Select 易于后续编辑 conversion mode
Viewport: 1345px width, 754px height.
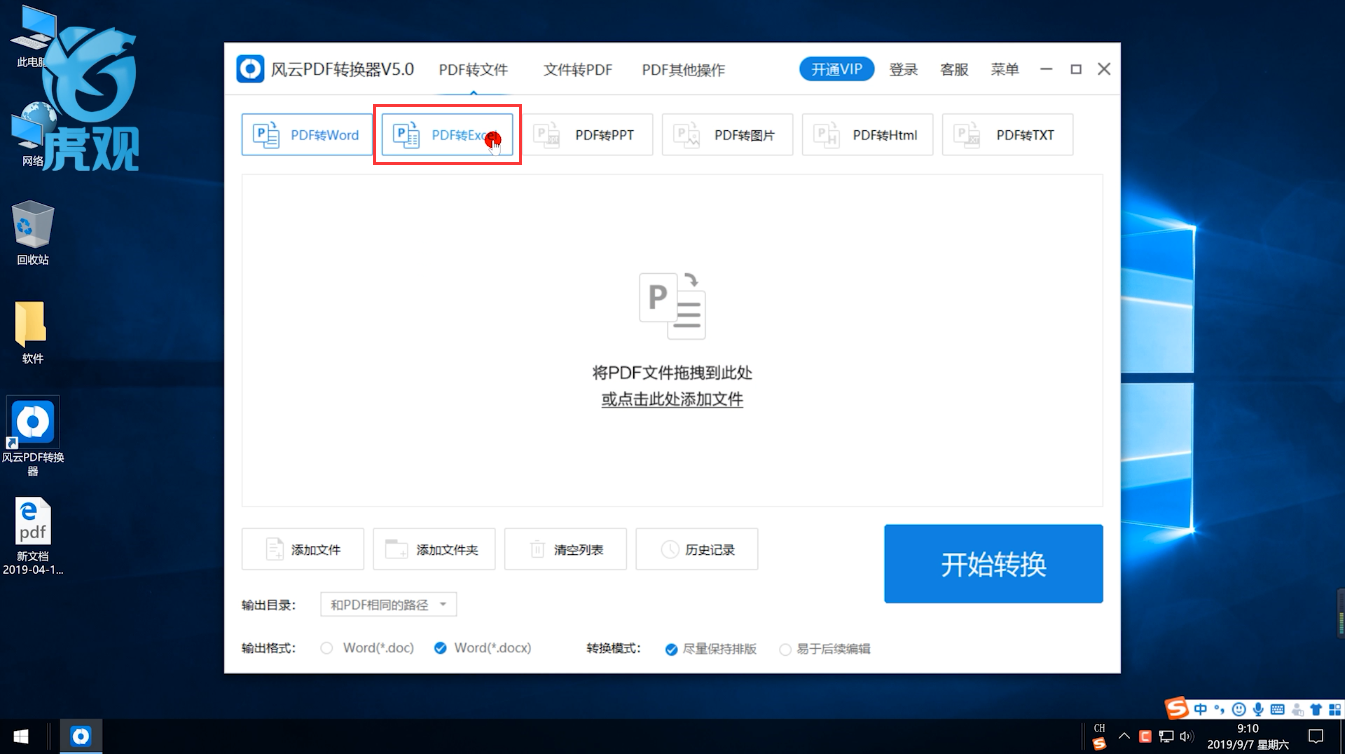825,649
